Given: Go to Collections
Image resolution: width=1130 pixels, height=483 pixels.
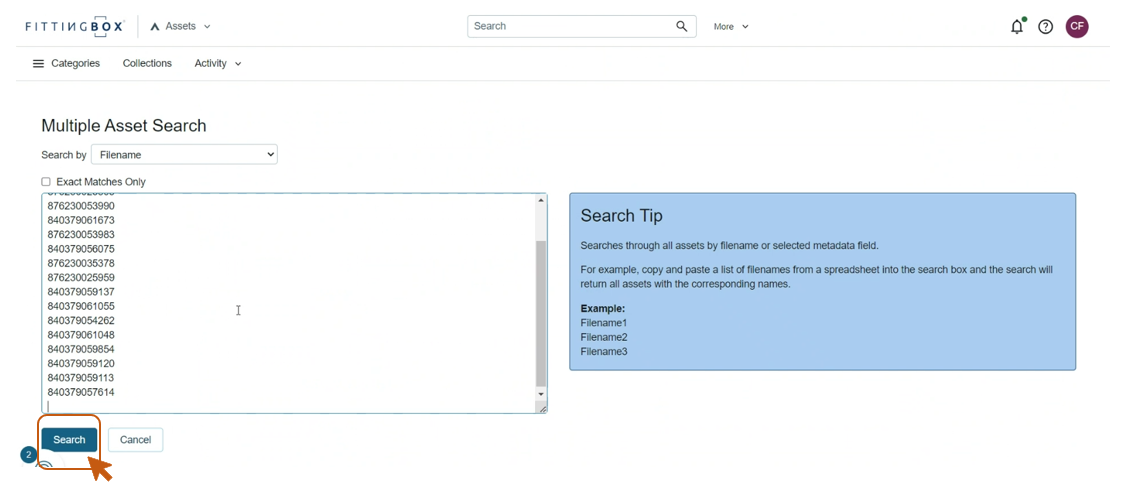Looking at the screenshot, I should (147, 64).
